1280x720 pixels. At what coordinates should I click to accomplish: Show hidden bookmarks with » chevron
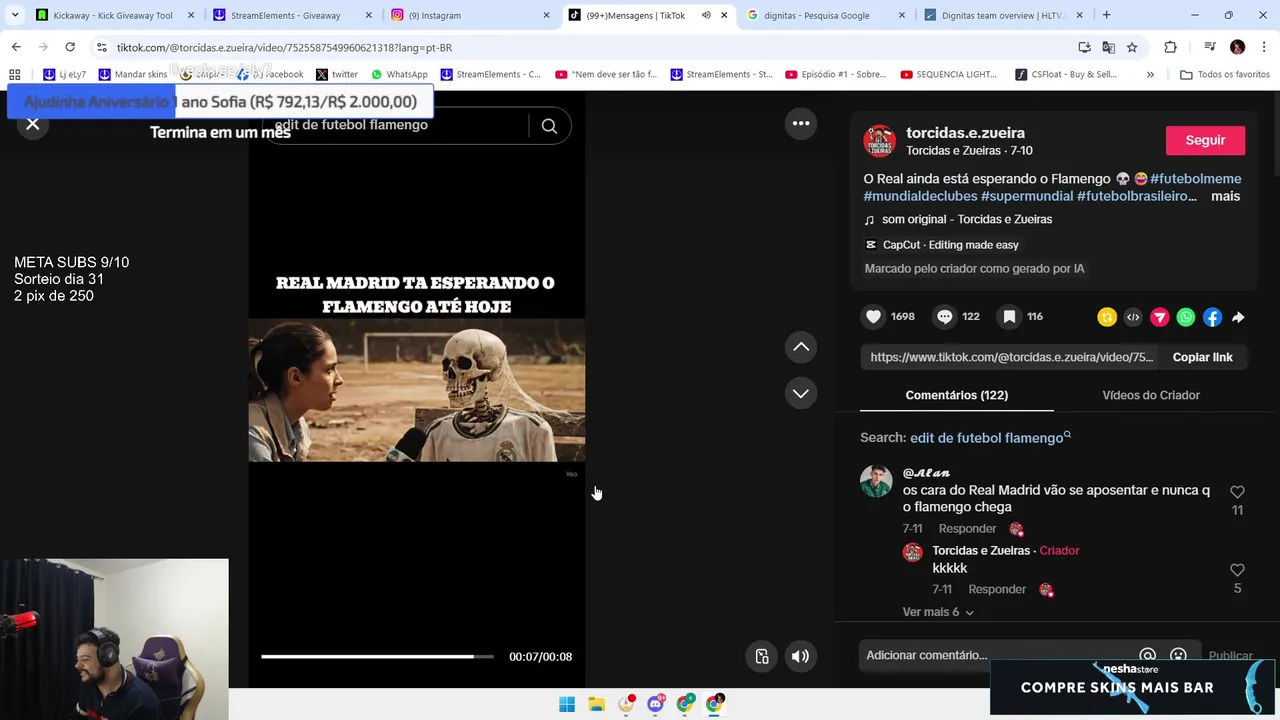[x=1150, y=74]
